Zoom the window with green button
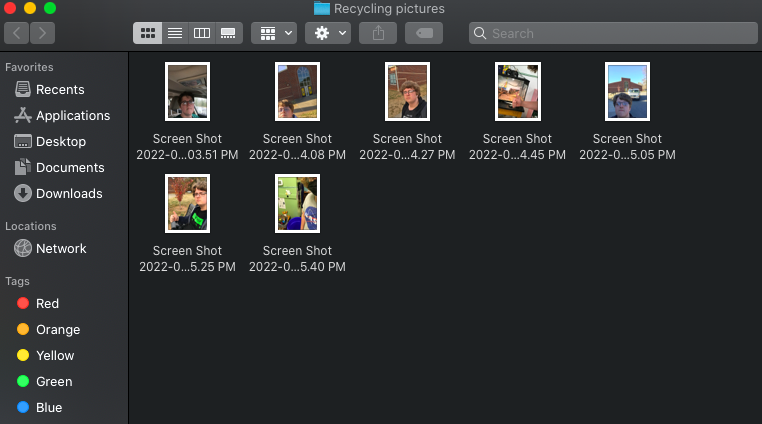762x424 pixels. point(50,8)
